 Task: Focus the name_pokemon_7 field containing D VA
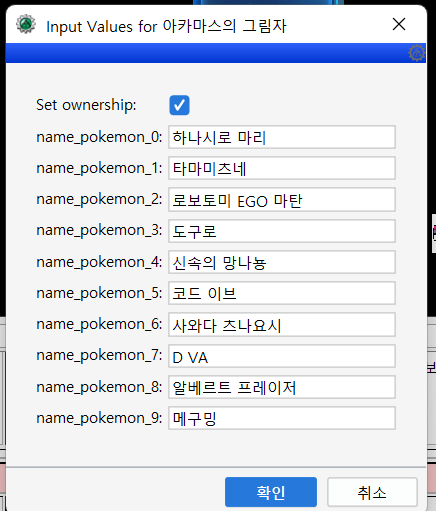tap(282, 356)
